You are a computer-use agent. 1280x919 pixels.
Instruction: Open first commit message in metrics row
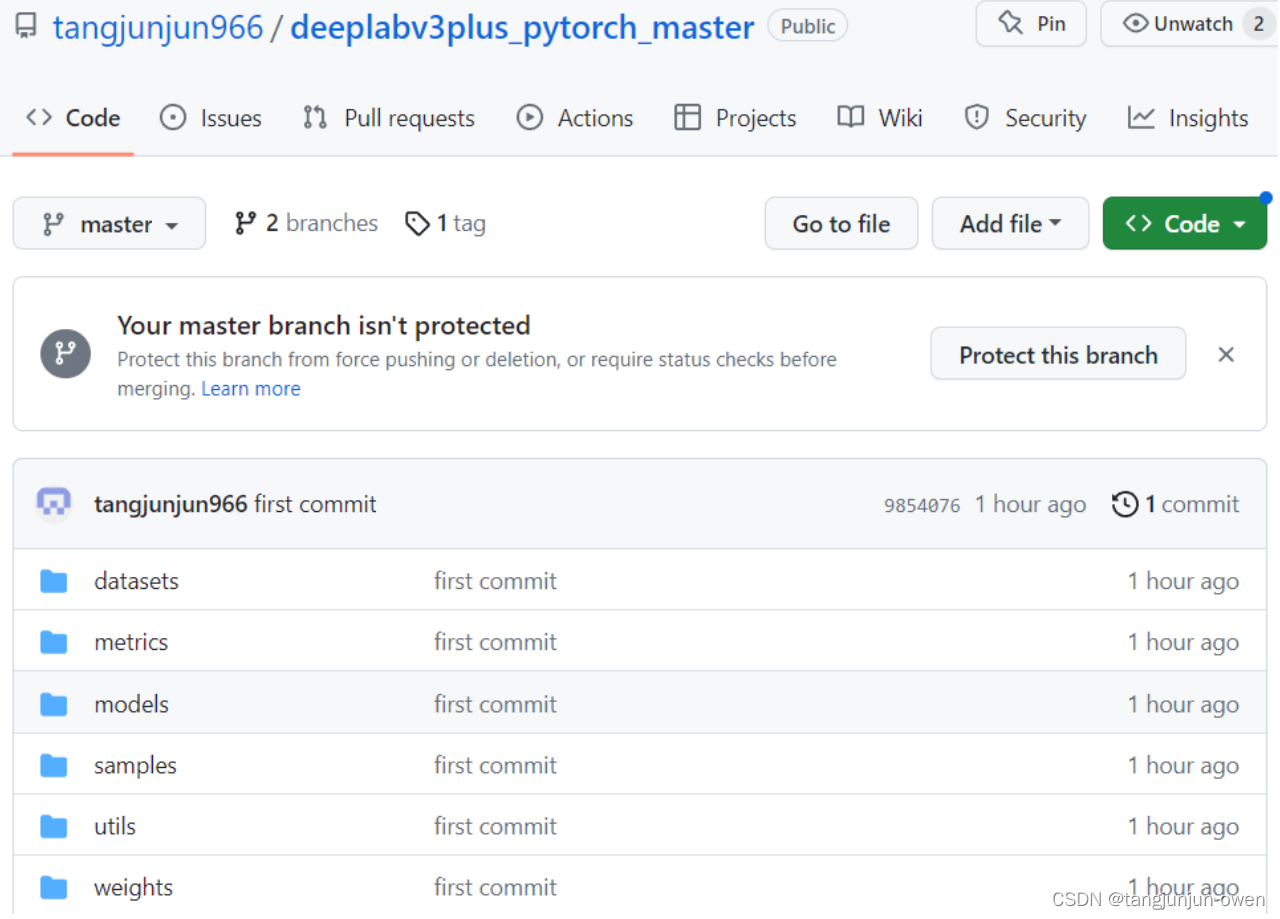495,642
